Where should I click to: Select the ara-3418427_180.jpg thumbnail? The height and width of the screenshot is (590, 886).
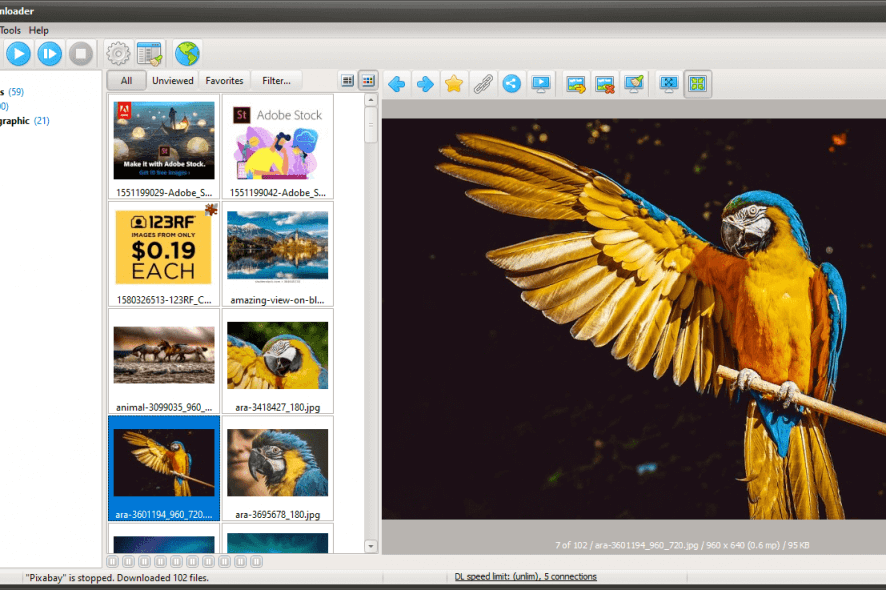tap(277, 361)
